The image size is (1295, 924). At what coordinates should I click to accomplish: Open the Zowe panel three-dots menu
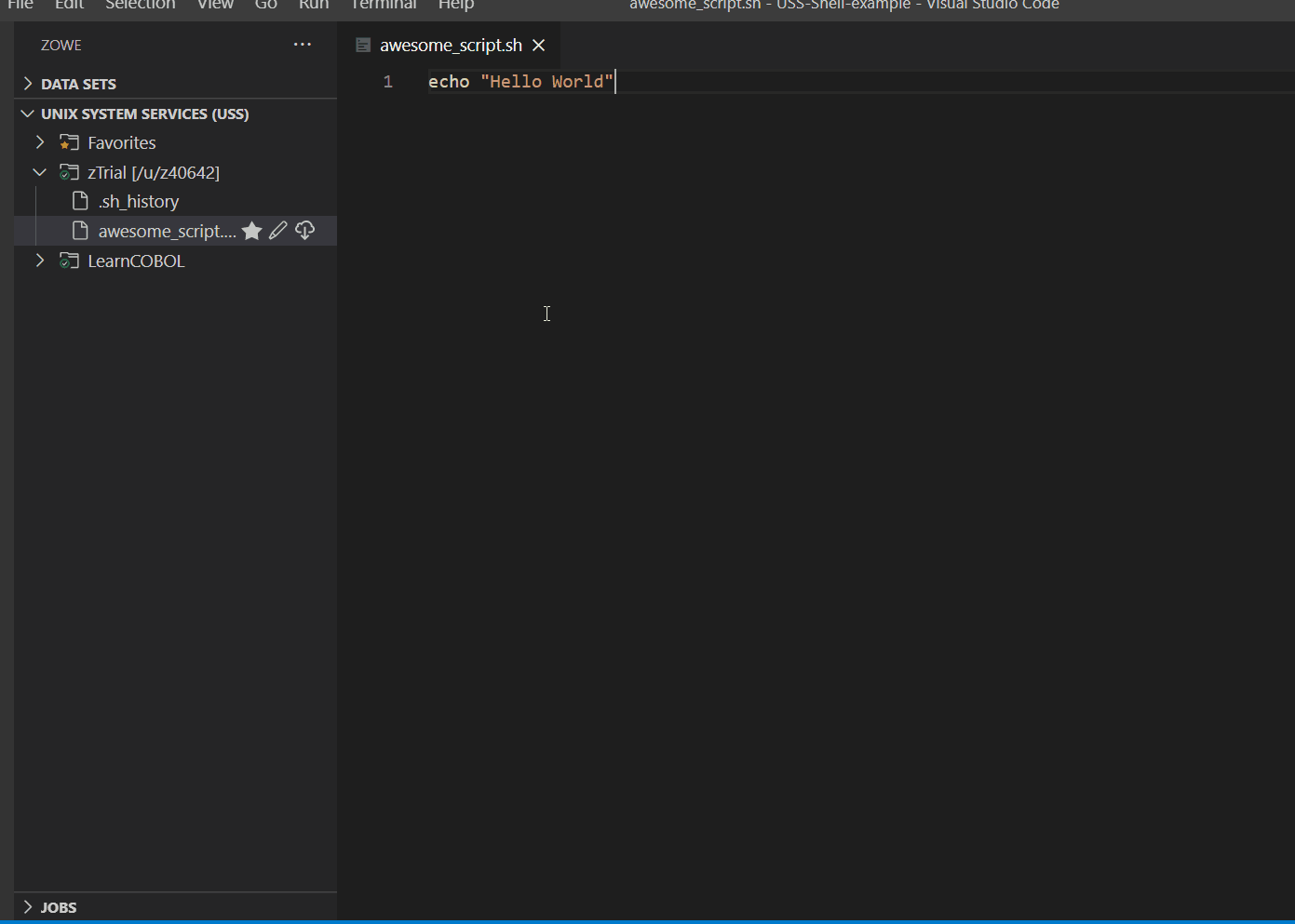[x=303, y=45]
